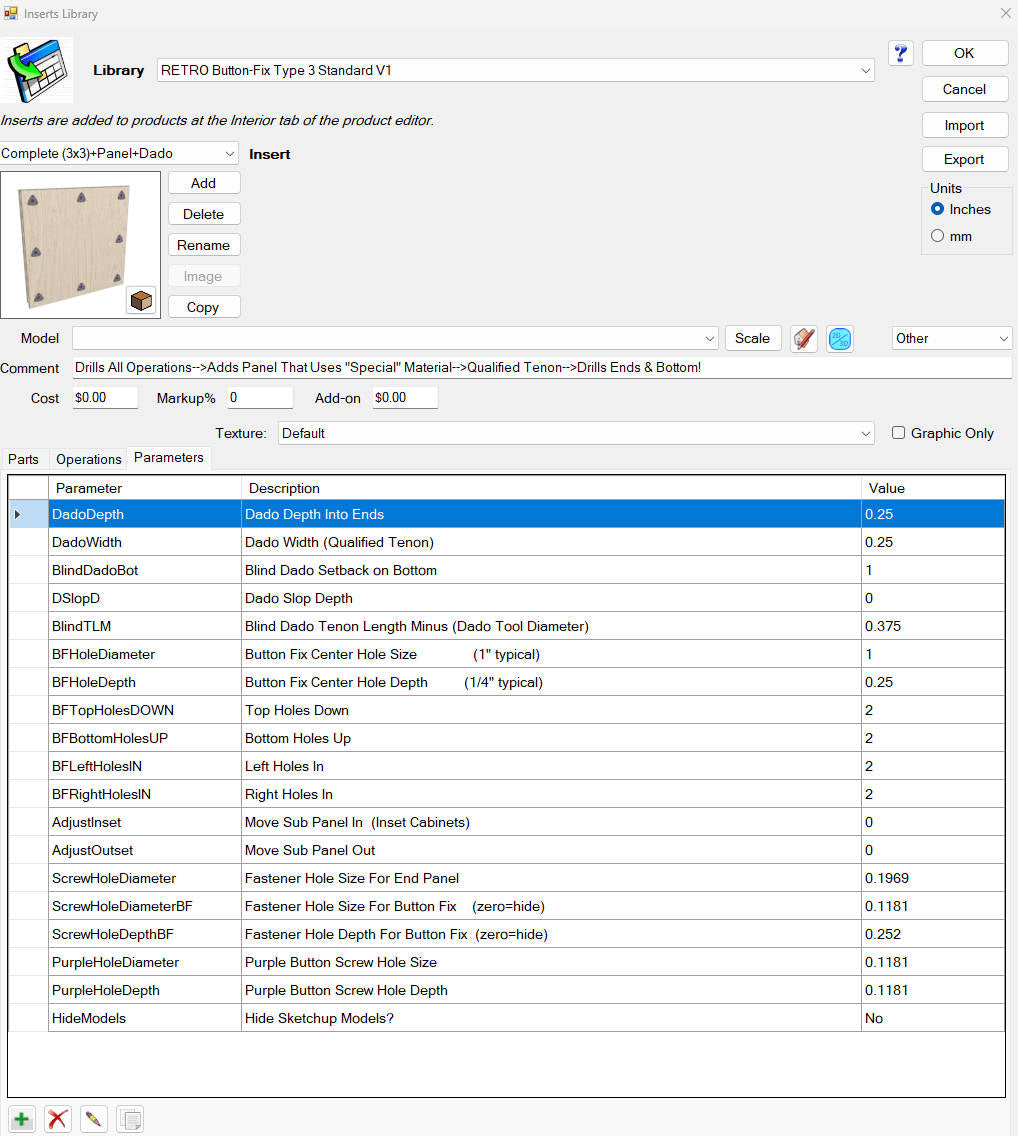The height and width of the screenshot is (1136, 1018).
Task: Open the Other category dropdown
Action: 951,338
